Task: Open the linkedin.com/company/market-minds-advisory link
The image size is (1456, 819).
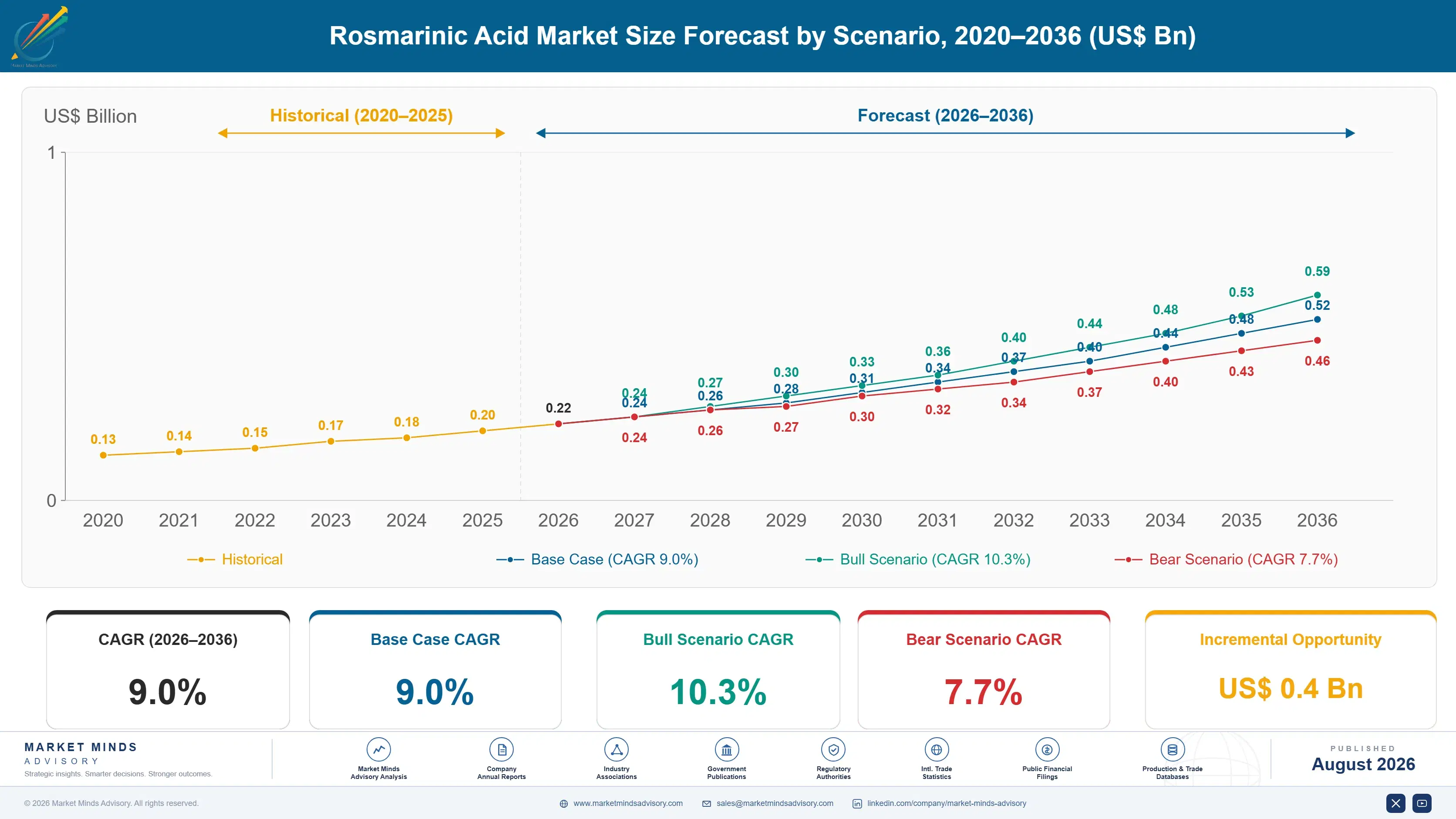Action: coord(947,803)
